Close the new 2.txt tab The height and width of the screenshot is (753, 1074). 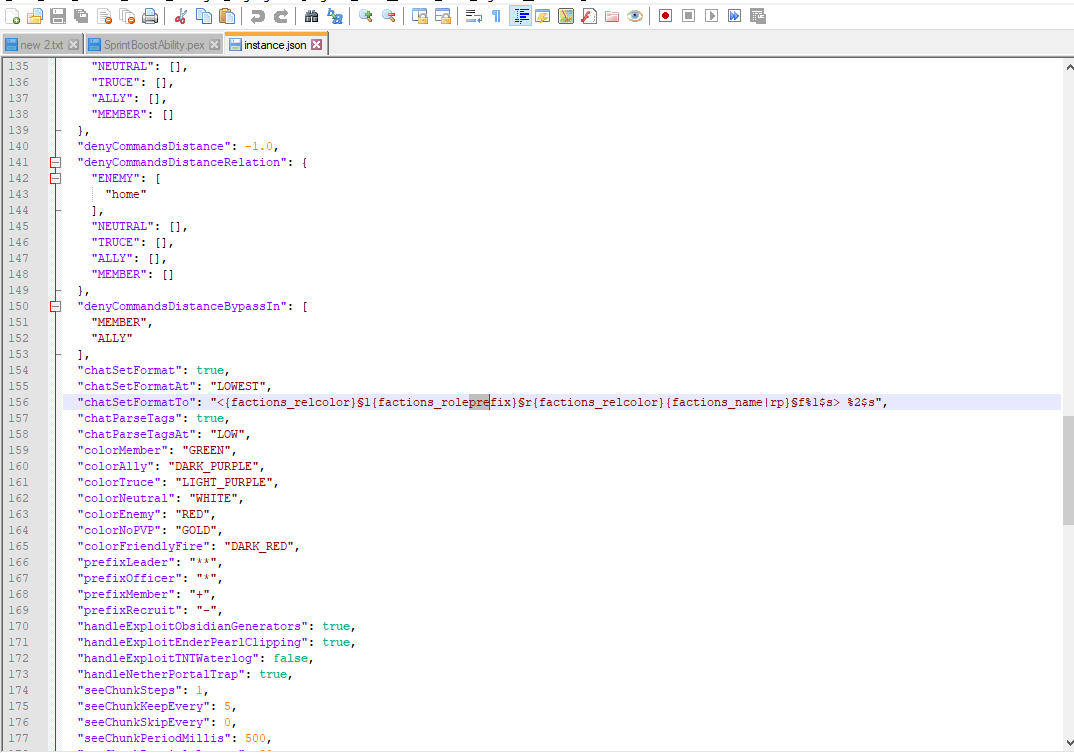pyautogui.click(x=73, y=45)
